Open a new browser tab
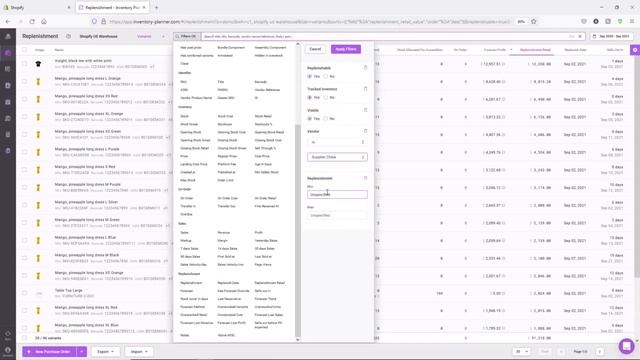 (156, 7)
